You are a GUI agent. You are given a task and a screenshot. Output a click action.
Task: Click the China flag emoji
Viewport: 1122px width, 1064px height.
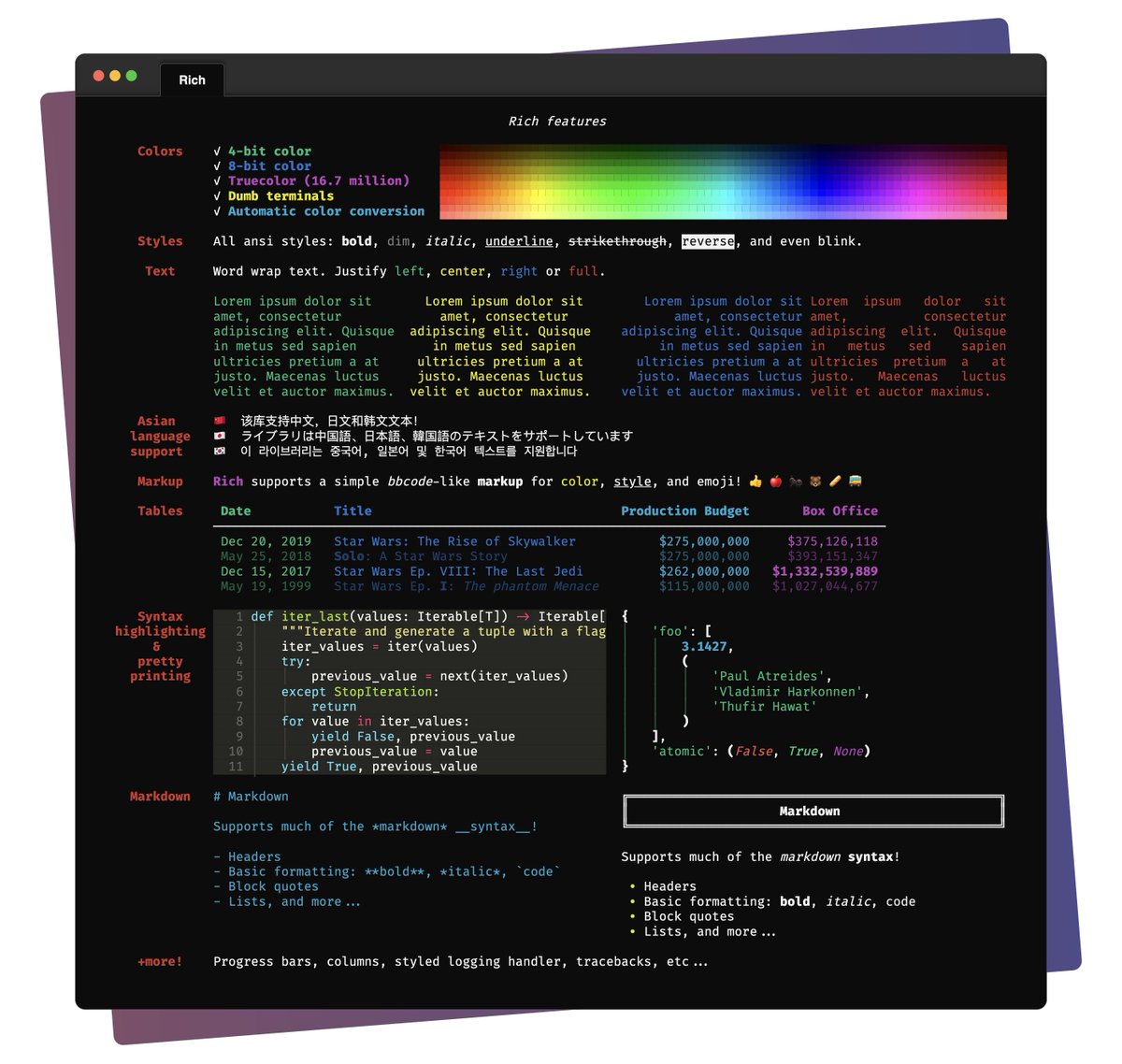[220, 422]
